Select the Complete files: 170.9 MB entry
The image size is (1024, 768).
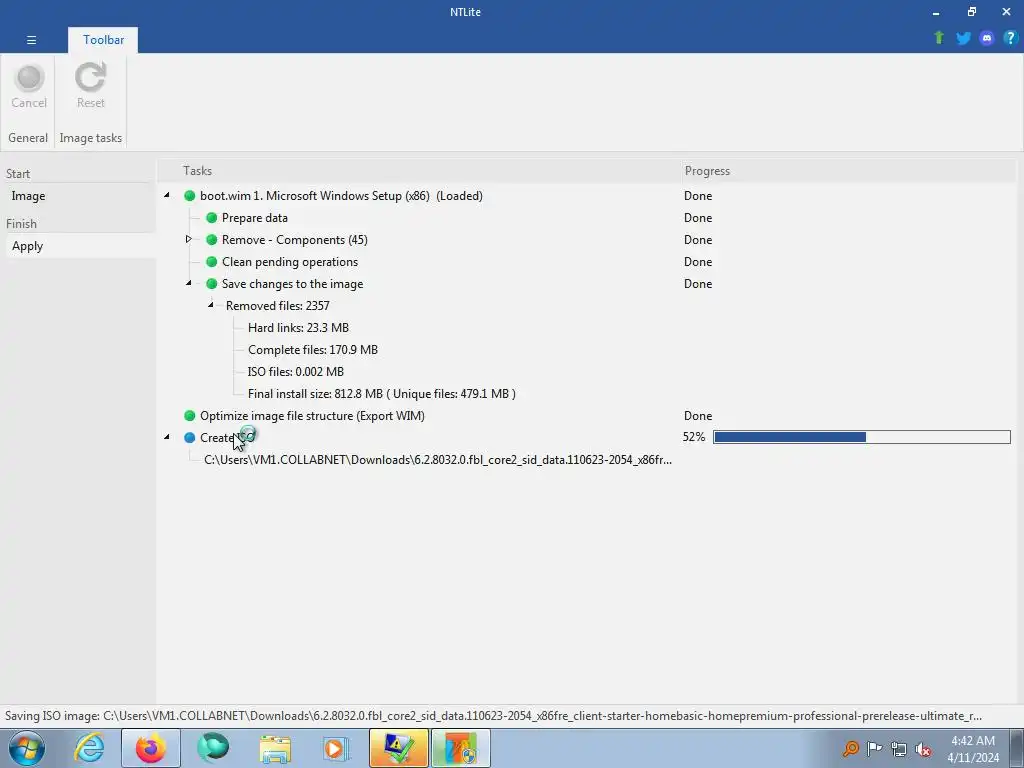point(313,350)
